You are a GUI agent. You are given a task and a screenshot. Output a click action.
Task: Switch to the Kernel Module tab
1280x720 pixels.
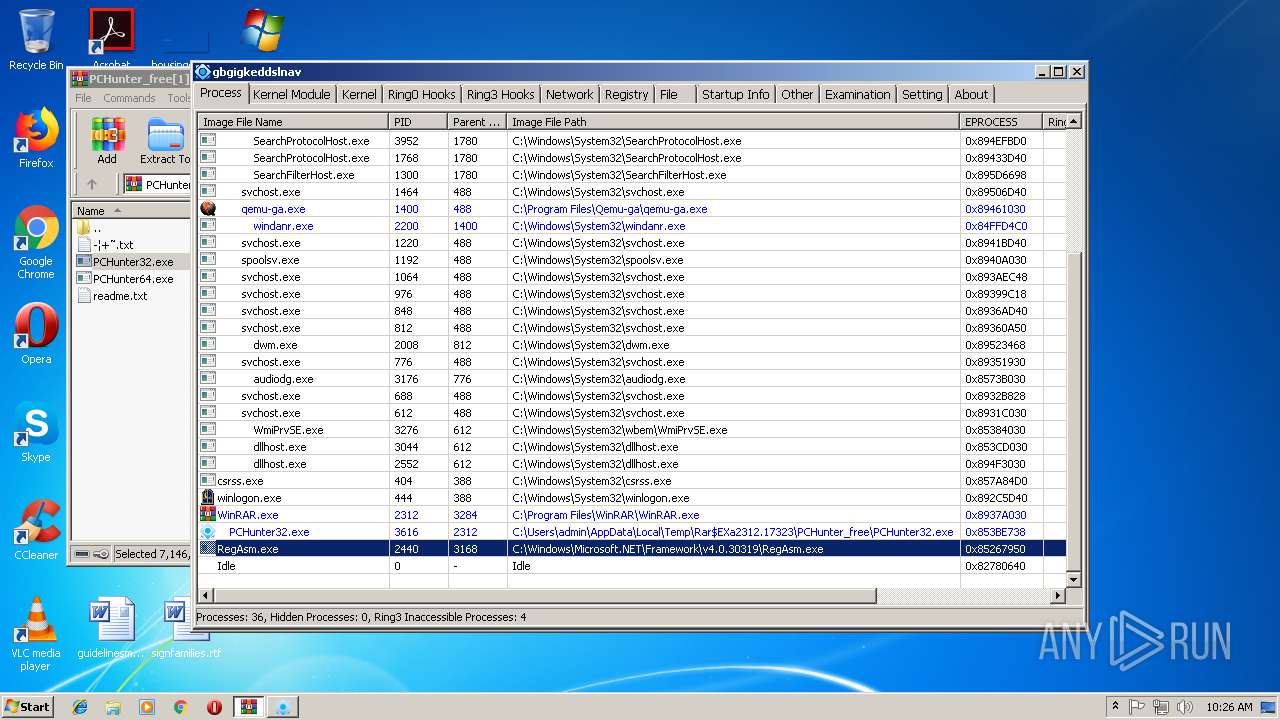291,94
